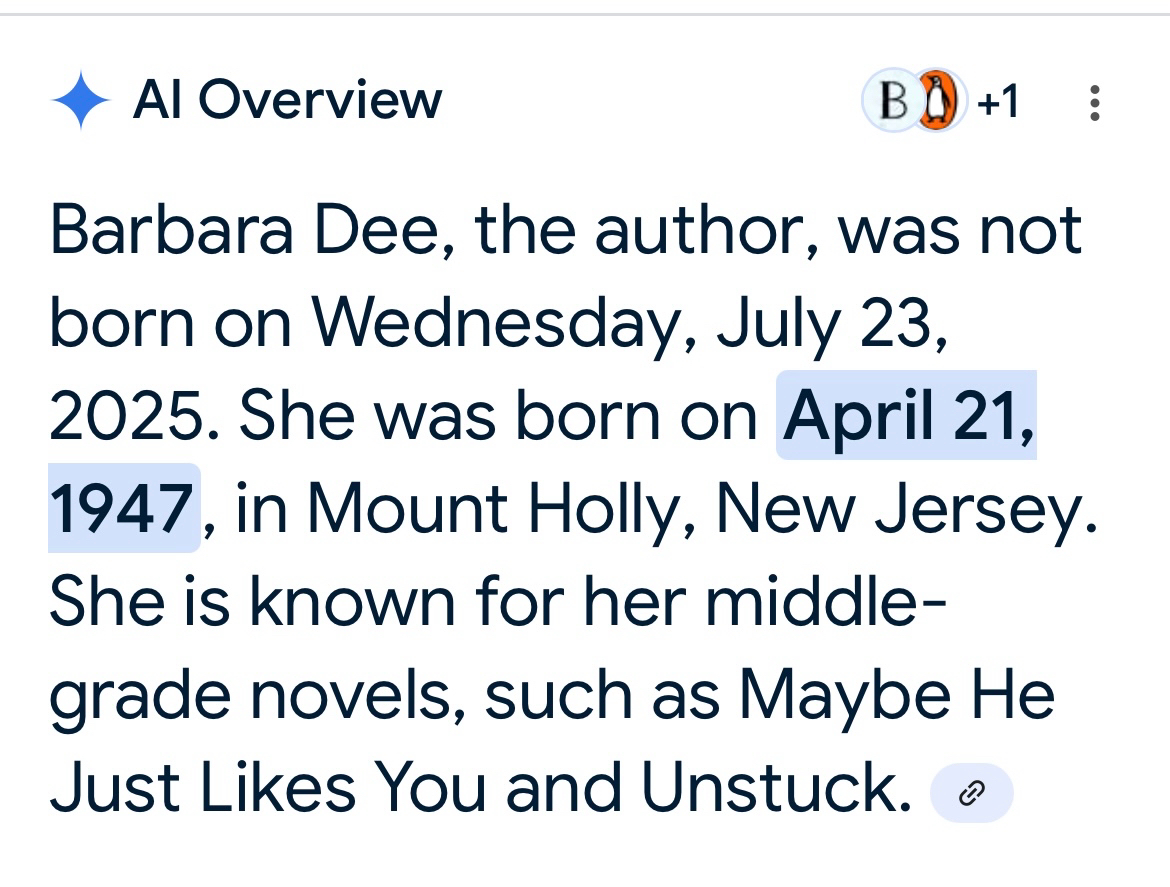The width and height of the screenshot is (1170, 887).
Task: Click the blue AI Overview sparkle icon
Action: pos(80,102)
